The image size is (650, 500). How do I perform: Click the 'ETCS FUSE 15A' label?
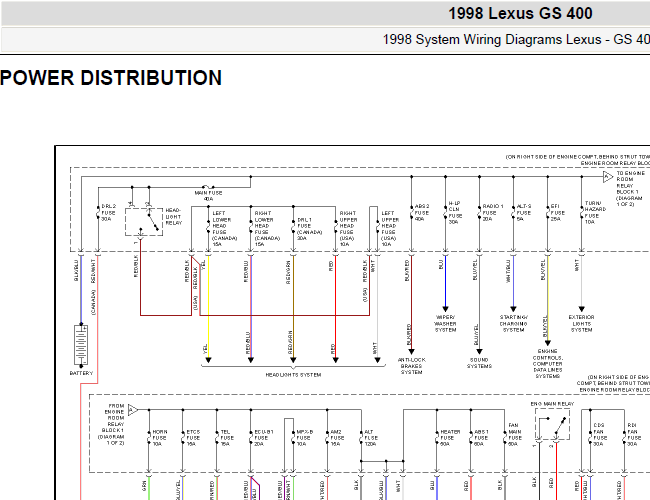tap(194, 438)
